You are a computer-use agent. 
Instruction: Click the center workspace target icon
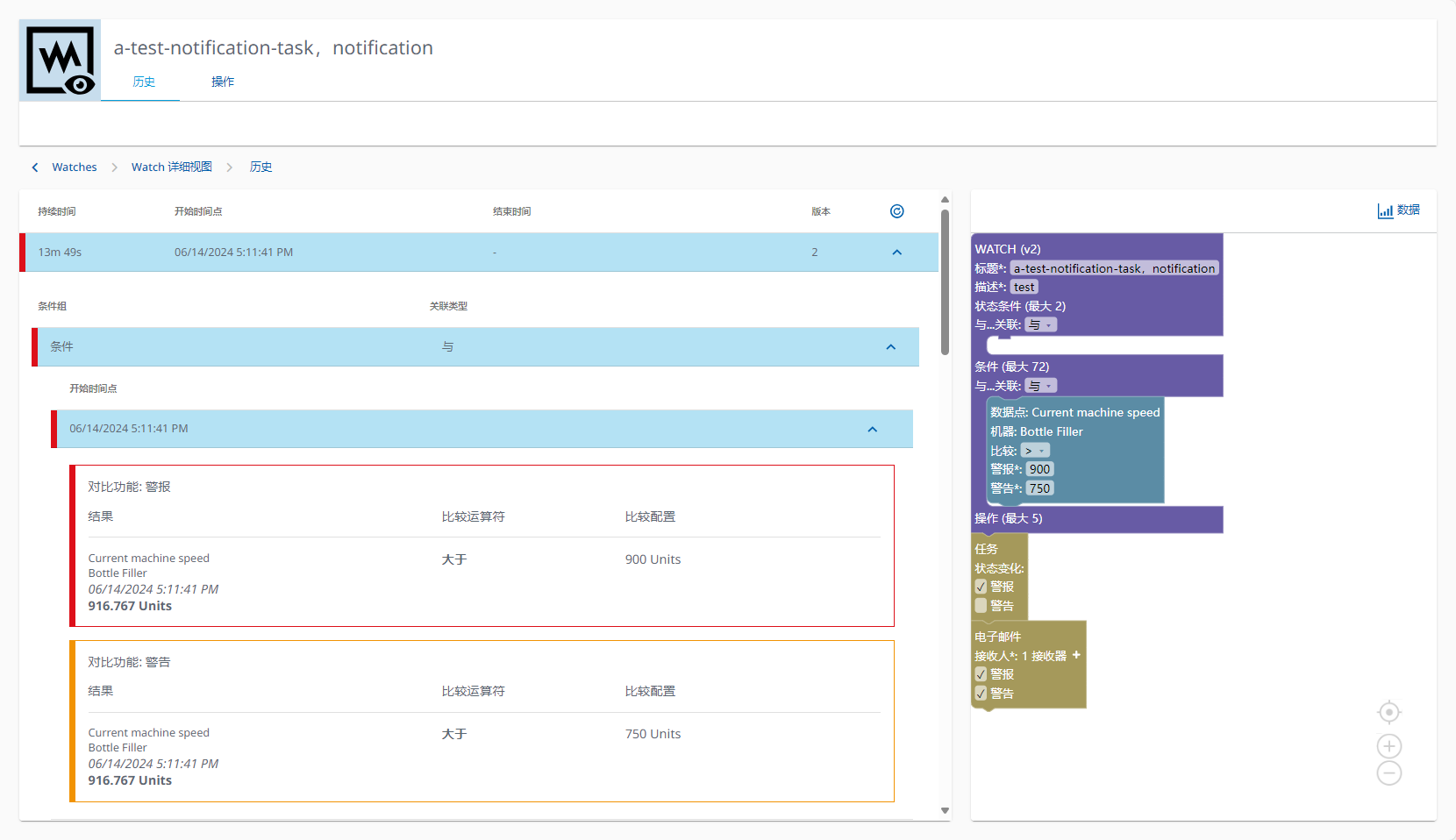[1388, 712]
